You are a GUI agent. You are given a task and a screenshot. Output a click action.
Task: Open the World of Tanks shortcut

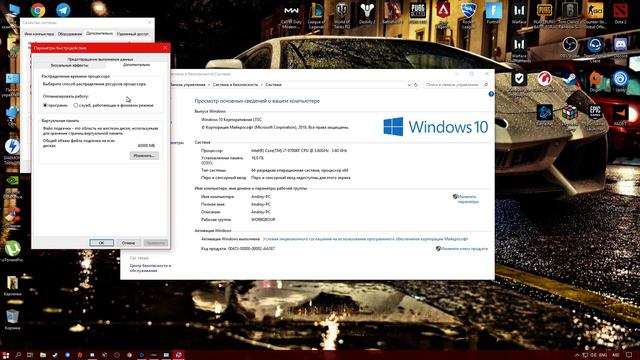(342, 16)
